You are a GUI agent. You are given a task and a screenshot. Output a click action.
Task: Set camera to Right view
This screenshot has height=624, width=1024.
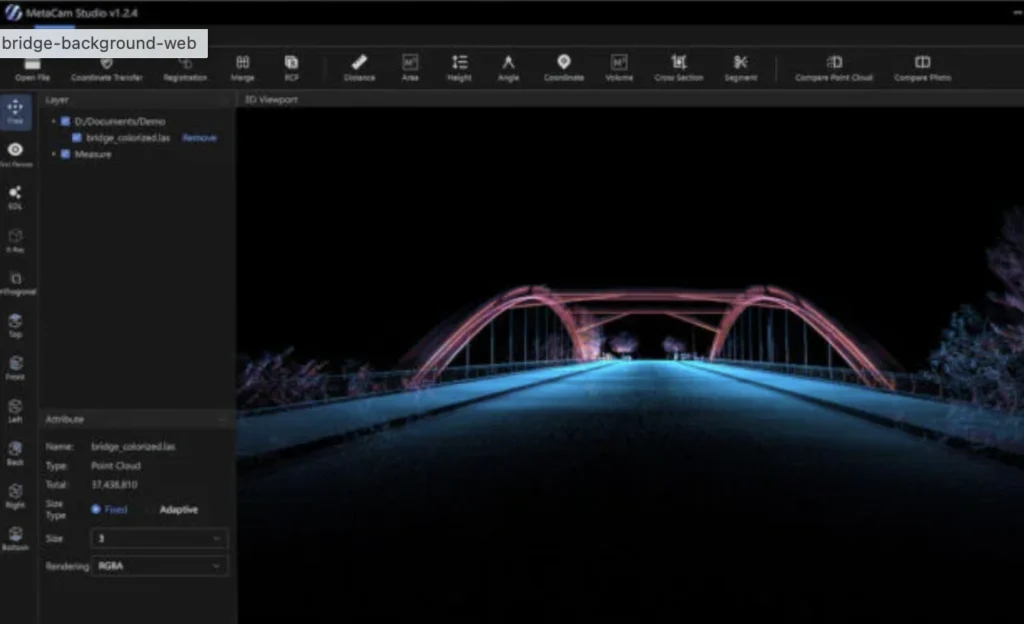pos(15,496)
